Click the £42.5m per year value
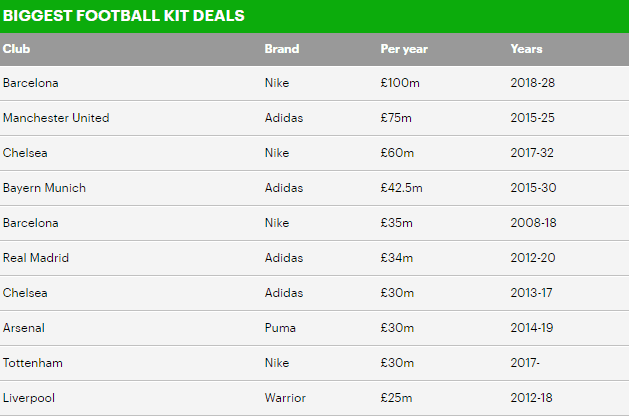629x416 pixels. (x=401, y=188)
